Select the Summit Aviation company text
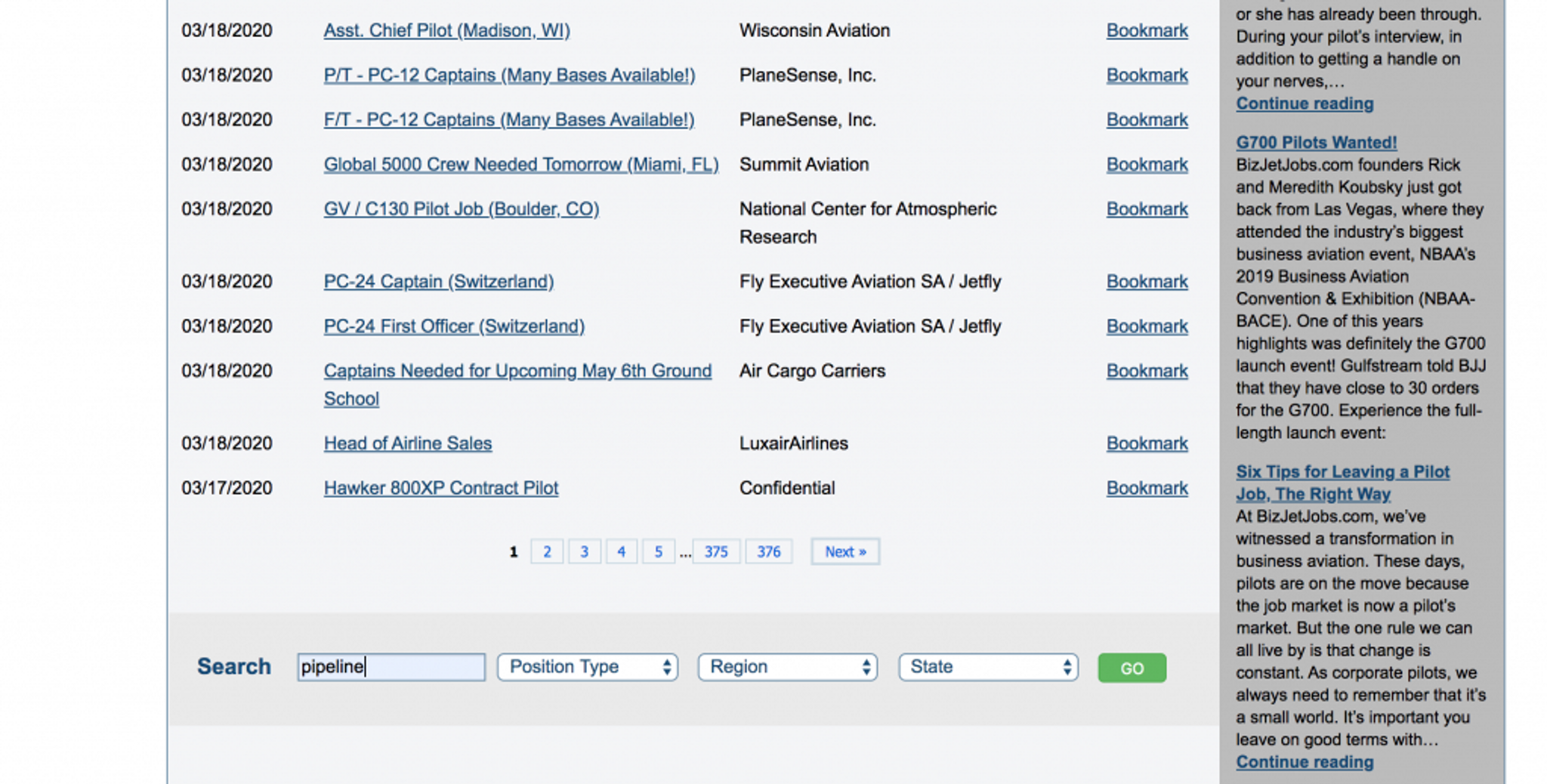 tap(804, 164)
